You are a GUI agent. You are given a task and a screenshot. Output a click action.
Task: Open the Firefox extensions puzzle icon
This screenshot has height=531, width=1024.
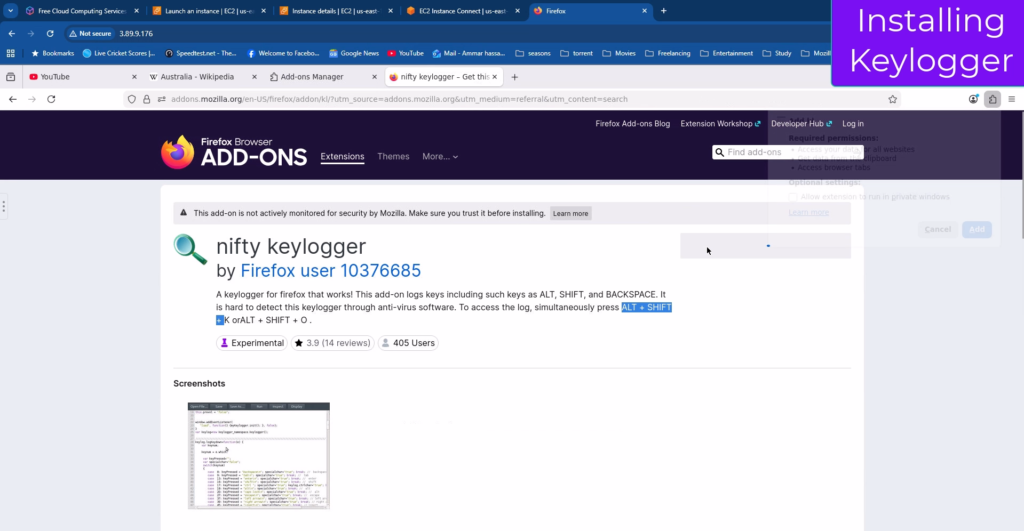pos(992,99)
